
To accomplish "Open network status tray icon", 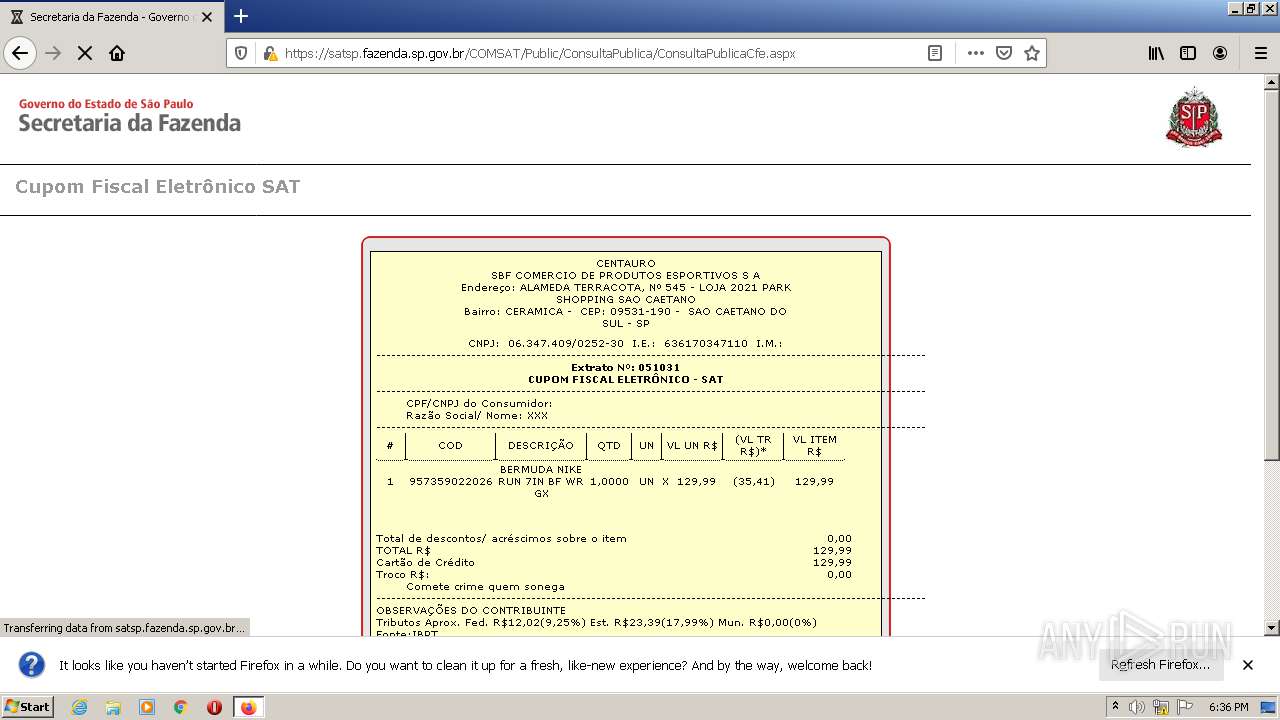I will pos(1161,707).
